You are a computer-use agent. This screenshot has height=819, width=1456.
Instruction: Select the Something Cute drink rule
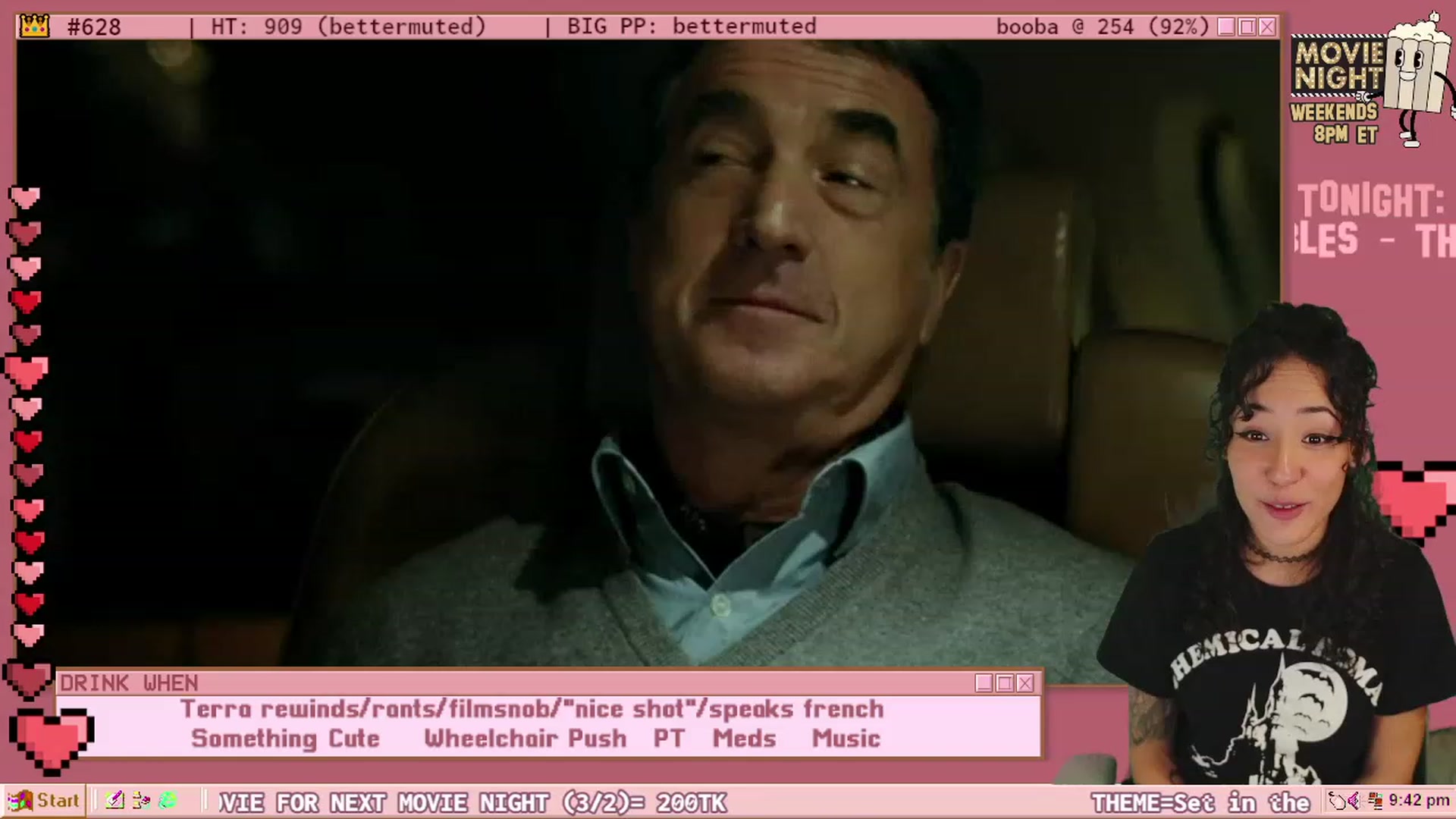pos(285,739)
